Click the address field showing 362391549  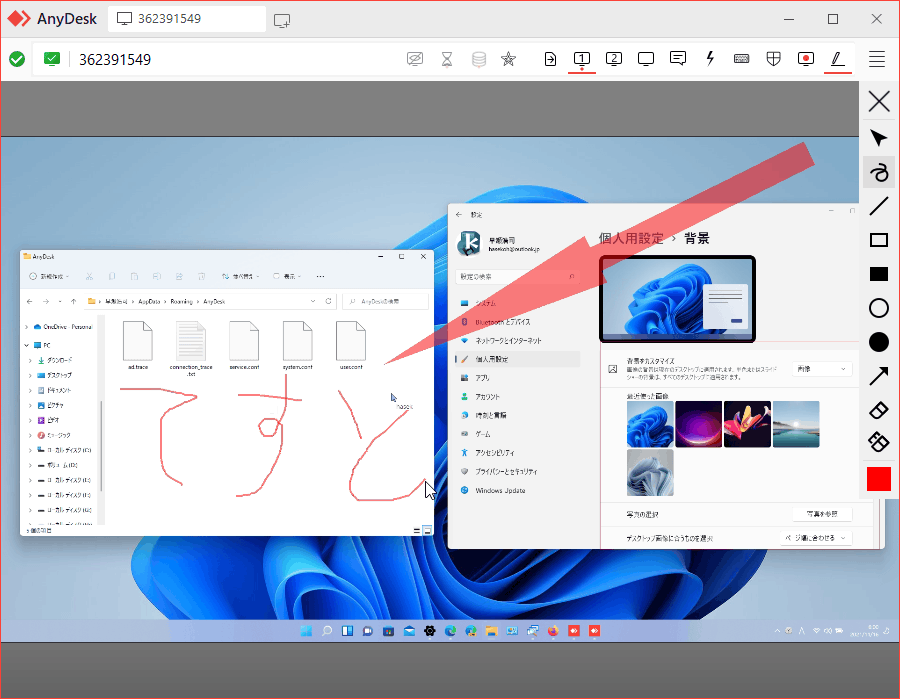pyautogui.click(x=115, y=59)
